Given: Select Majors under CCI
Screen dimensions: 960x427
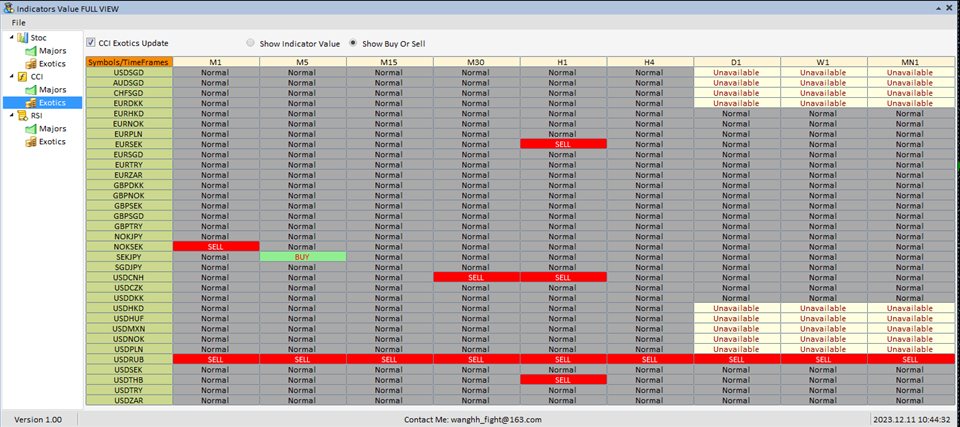Looking at the screenshot, I should point(53,89).
